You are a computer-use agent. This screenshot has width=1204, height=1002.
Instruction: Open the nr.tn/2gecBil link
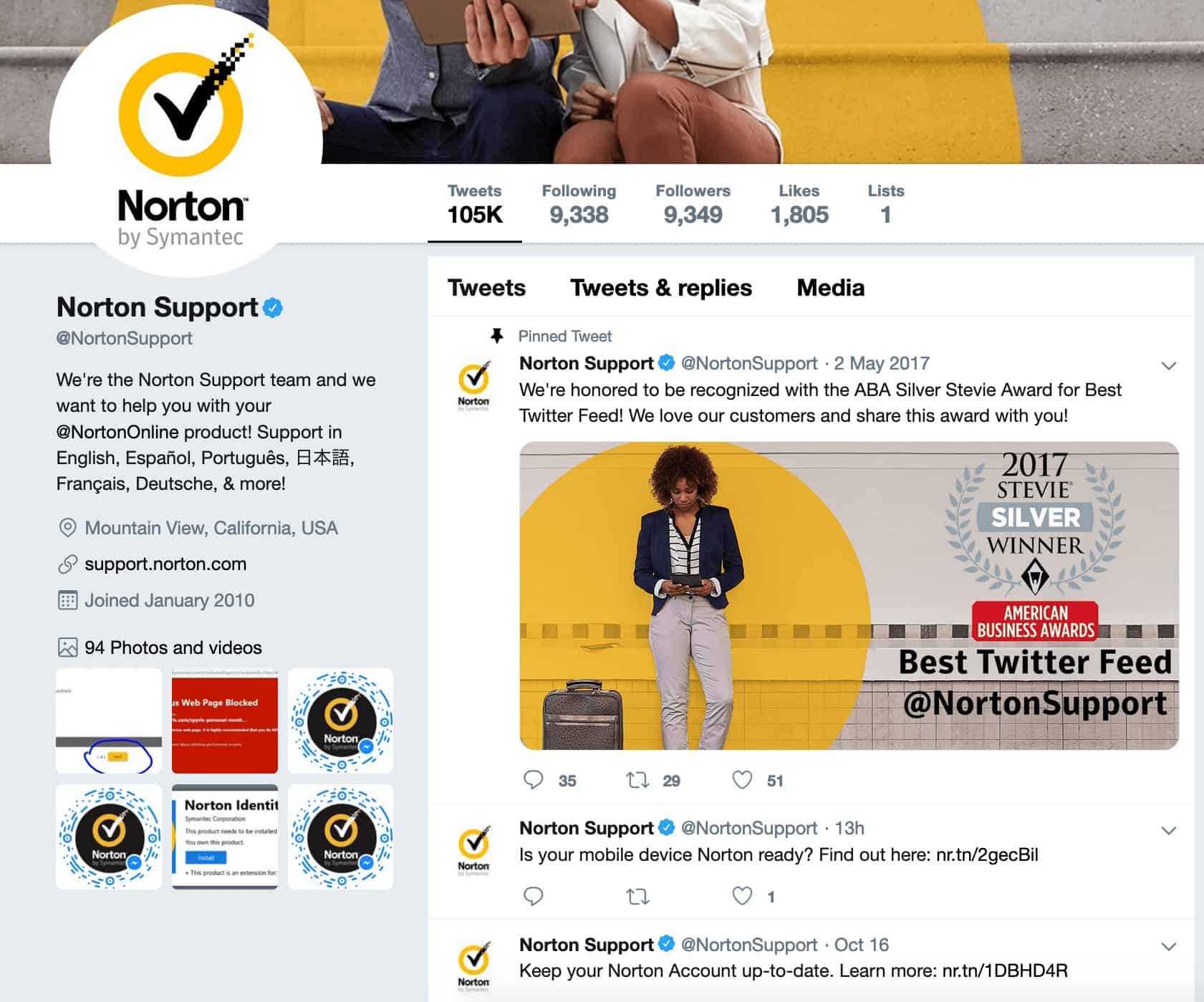point(987,854)
